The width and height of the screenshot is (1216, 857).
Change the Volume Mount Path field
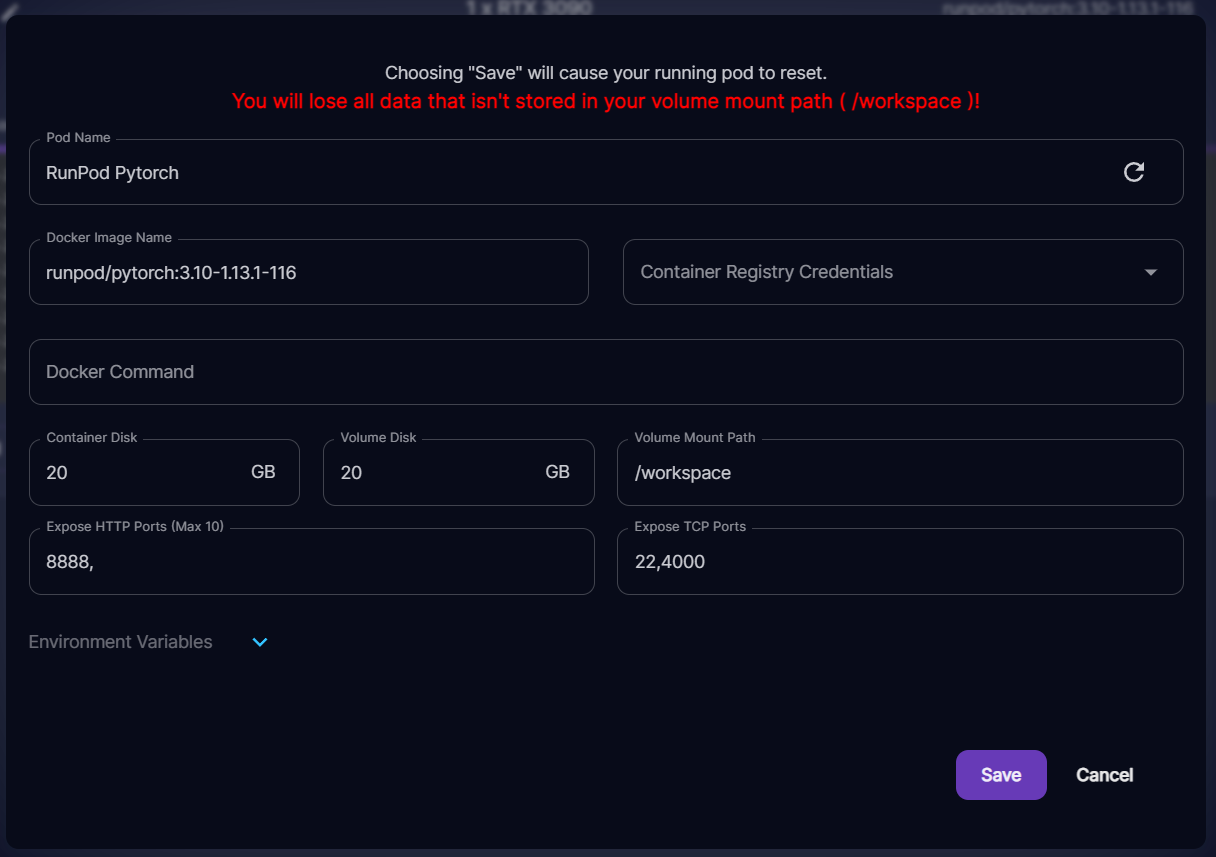(x=900, y=472)
